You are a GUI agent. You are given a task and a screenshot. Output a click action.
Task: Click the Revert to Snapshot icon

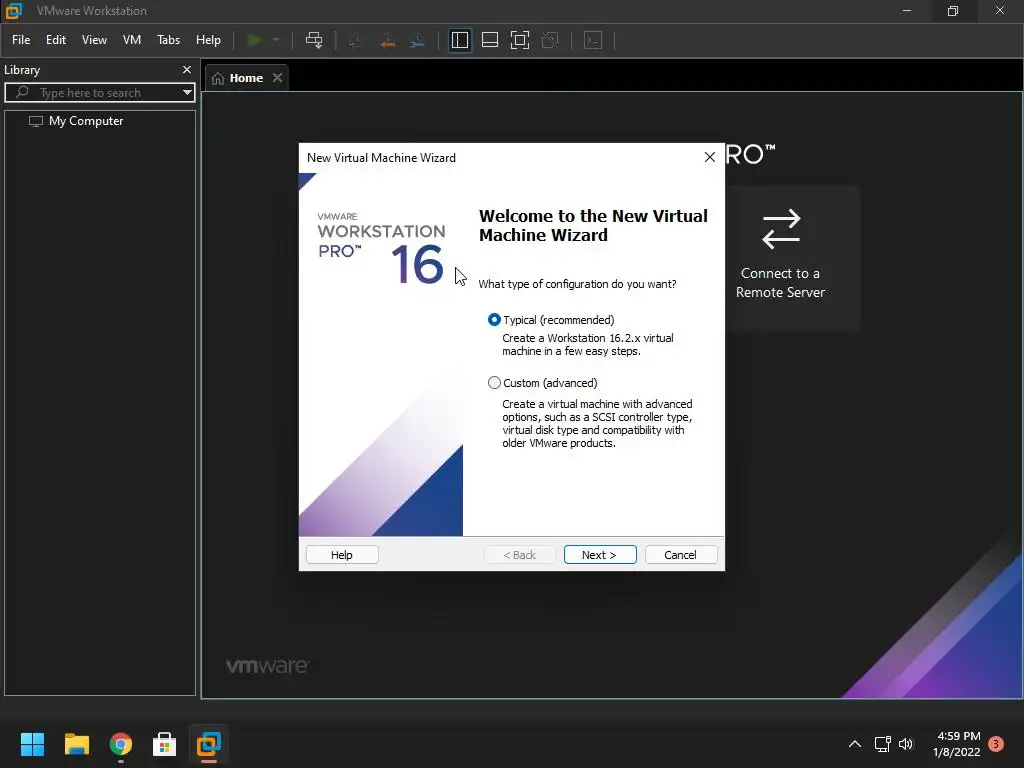click(x=387, y=40)
